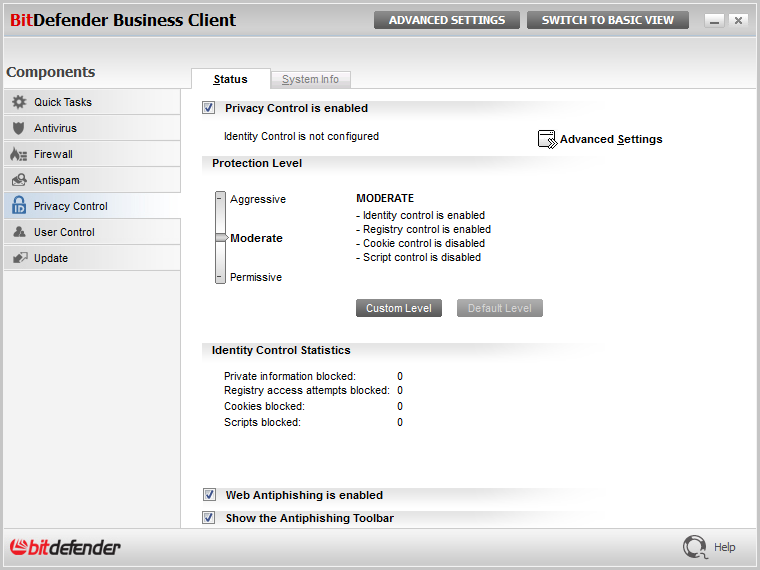Viewport: 760px width, 570px height.
Task: Toggle Show the Antiphishing Toolbar checkbox
Action: tap(209, 518)
